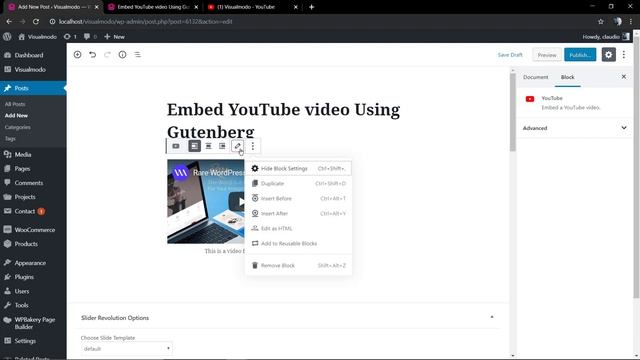Switch to the Block sidebar tab
The width and height of the screenshot is (640, 360).
567,77
